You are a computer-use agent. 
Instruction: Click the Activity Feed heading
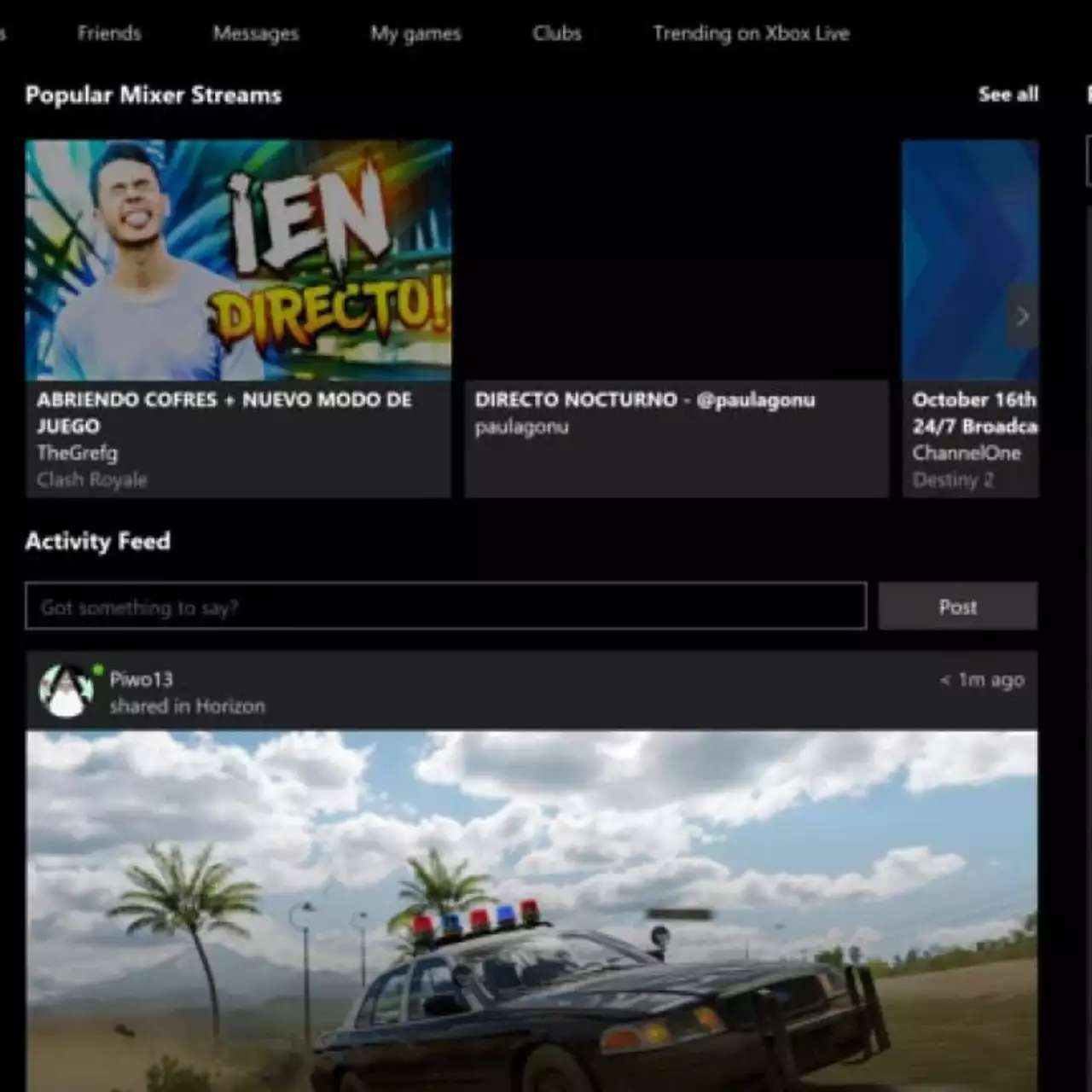[x=98, y=542]
